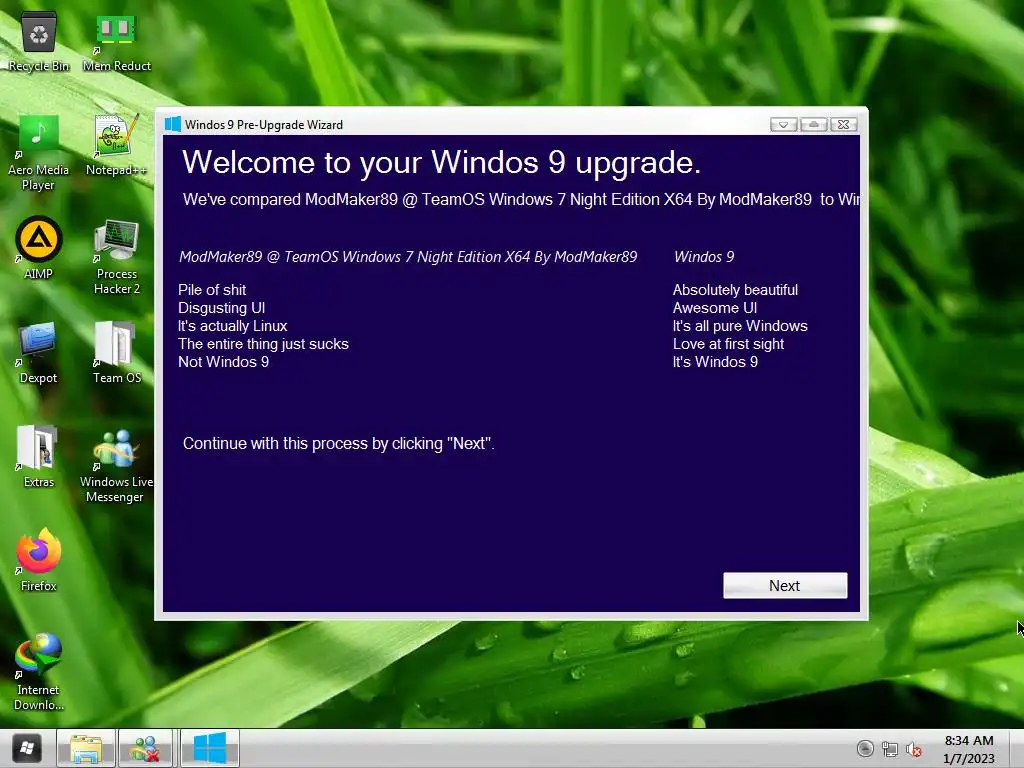Click the 'Welcome to your Windos 9 upgrade.' heading
This screenshot has width=1024, height=768.
[x=441, y=162]
